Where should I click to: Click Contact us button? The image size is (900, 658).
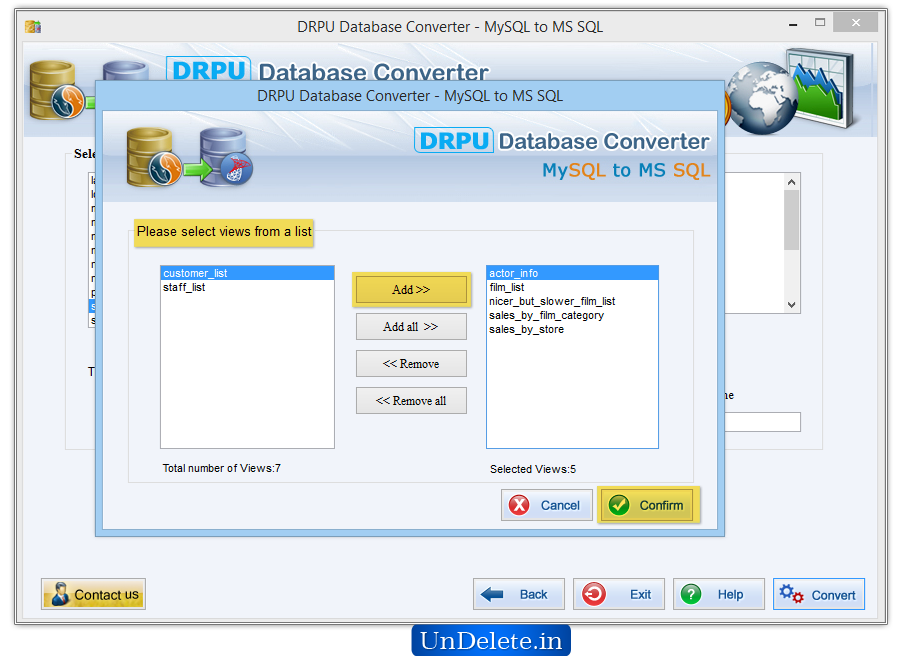click(x=94, y=594)
